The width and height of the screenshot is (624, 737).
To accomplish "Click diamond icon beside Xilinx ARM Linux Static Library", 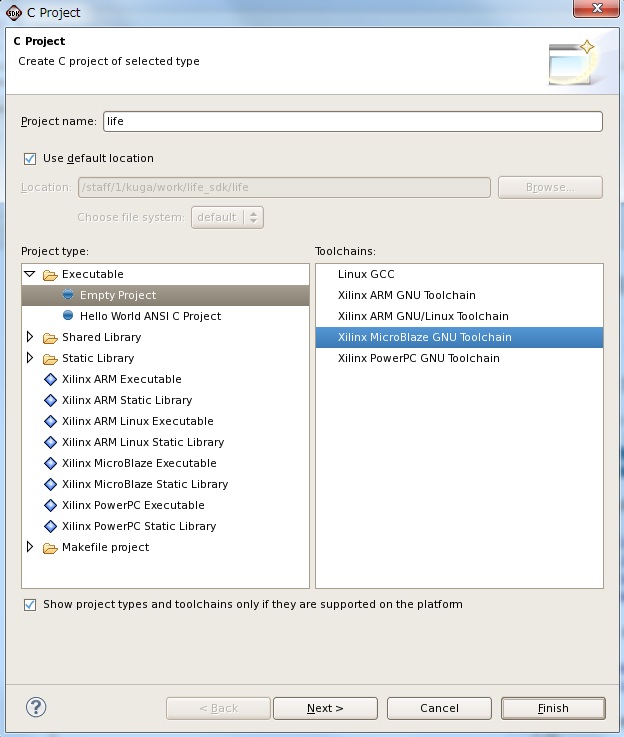I will tap(50, 442).
